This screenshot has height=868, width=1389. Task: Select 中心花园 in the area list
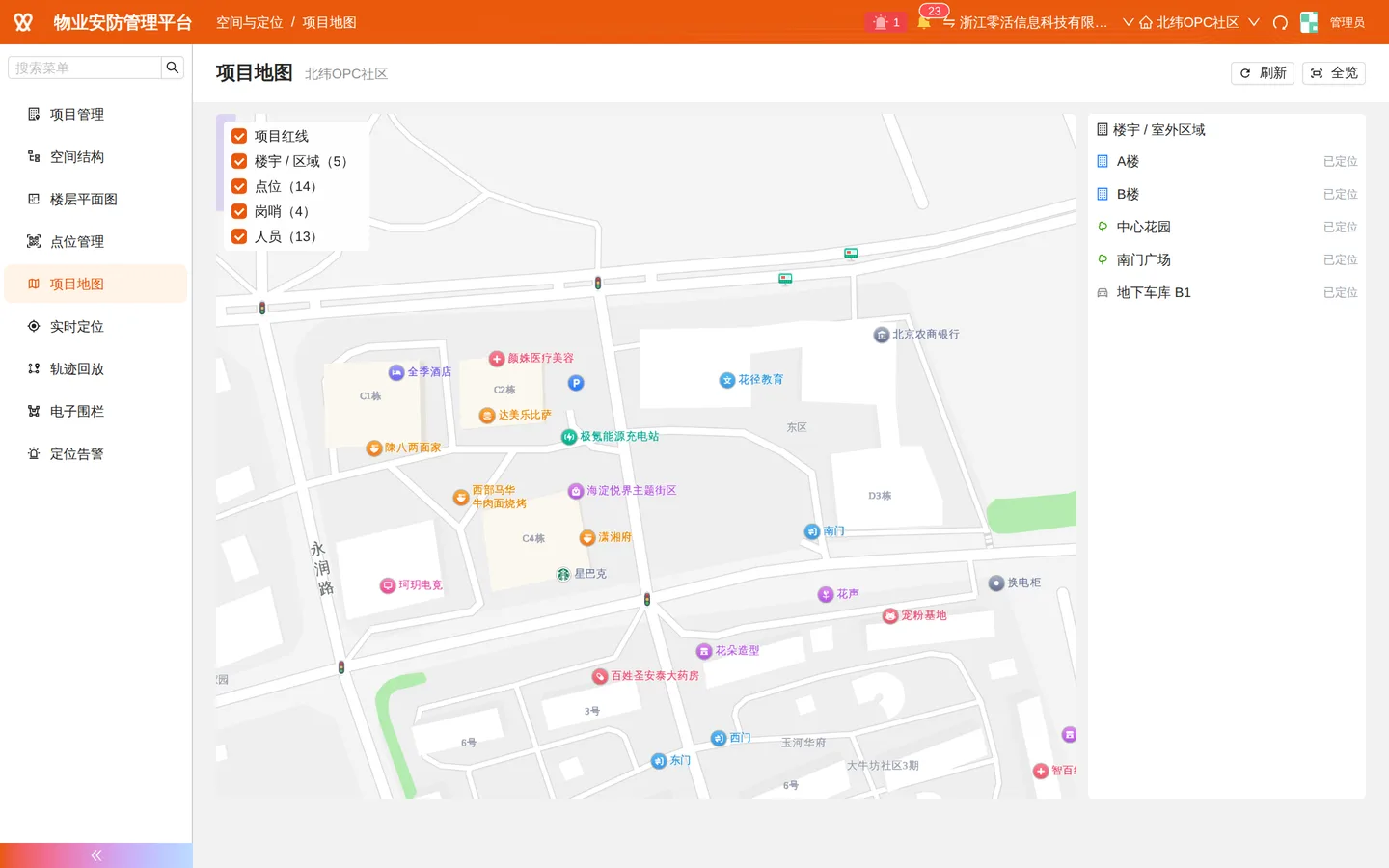click(1227, 227)
